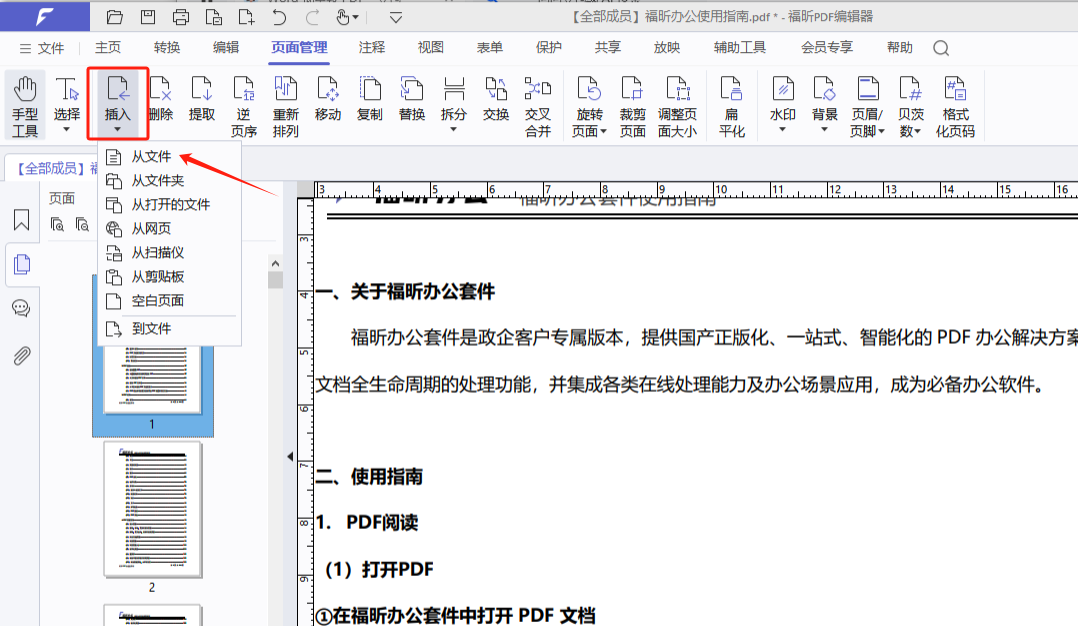The height and width of the screenshot is (626, 1078).
Task: Select the Hand tool (手型工具)
Action: [25, 104]
